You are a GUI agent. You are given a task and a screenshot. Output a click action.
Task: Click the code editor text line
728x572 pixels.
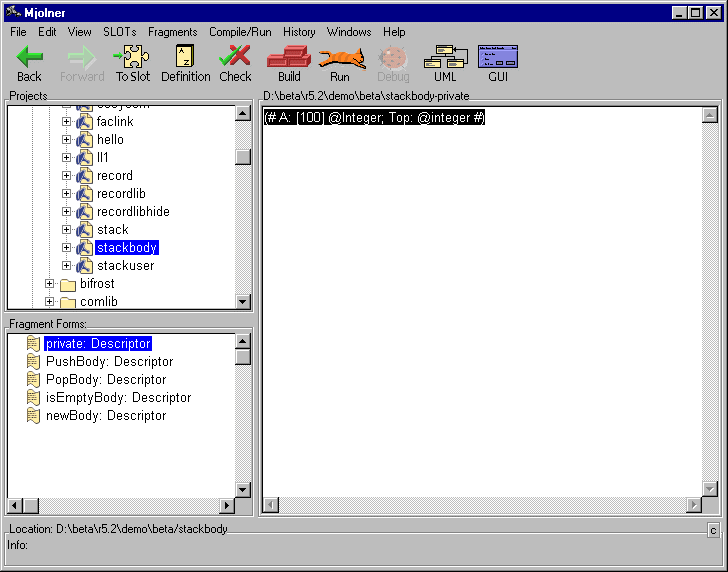[374, 118]
